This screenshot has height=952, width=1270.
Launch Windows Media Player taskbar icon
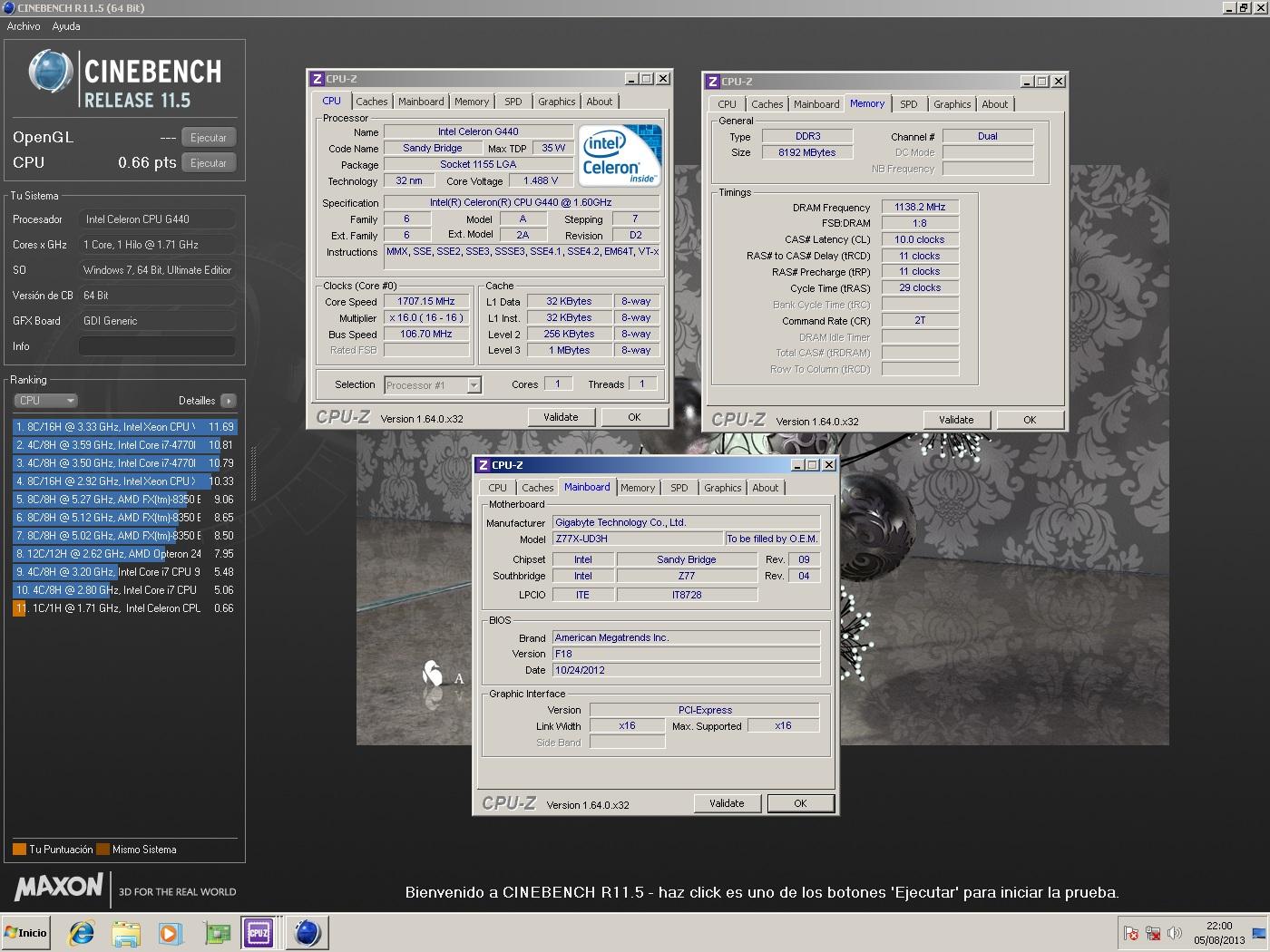[170, 932]
